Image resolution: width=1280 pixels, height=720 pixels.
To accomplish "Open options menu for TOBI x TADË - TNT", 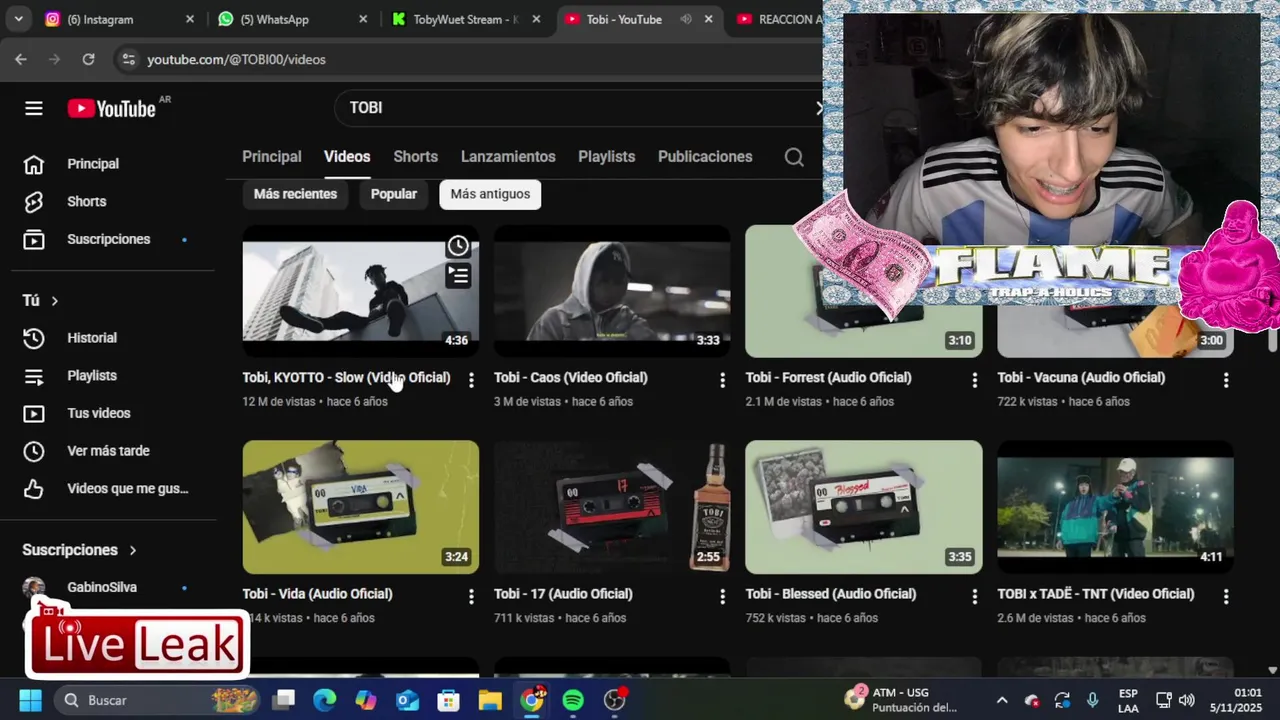I will coord(1226,596).
